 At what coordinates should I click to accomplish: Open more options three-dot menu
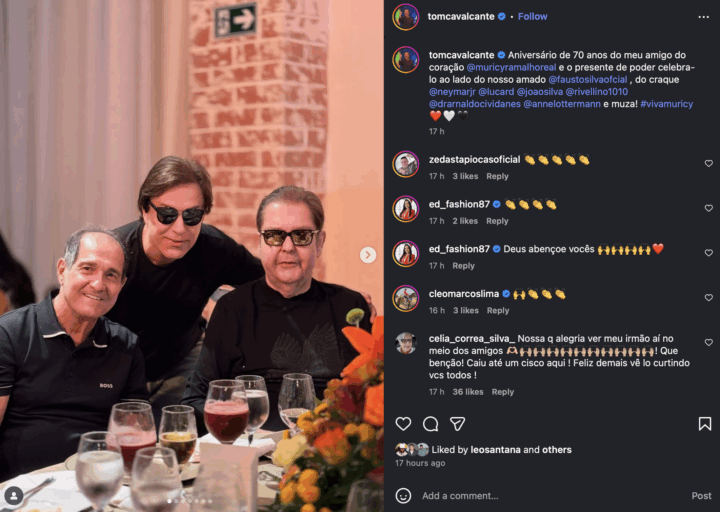click(x=705, y=17)
